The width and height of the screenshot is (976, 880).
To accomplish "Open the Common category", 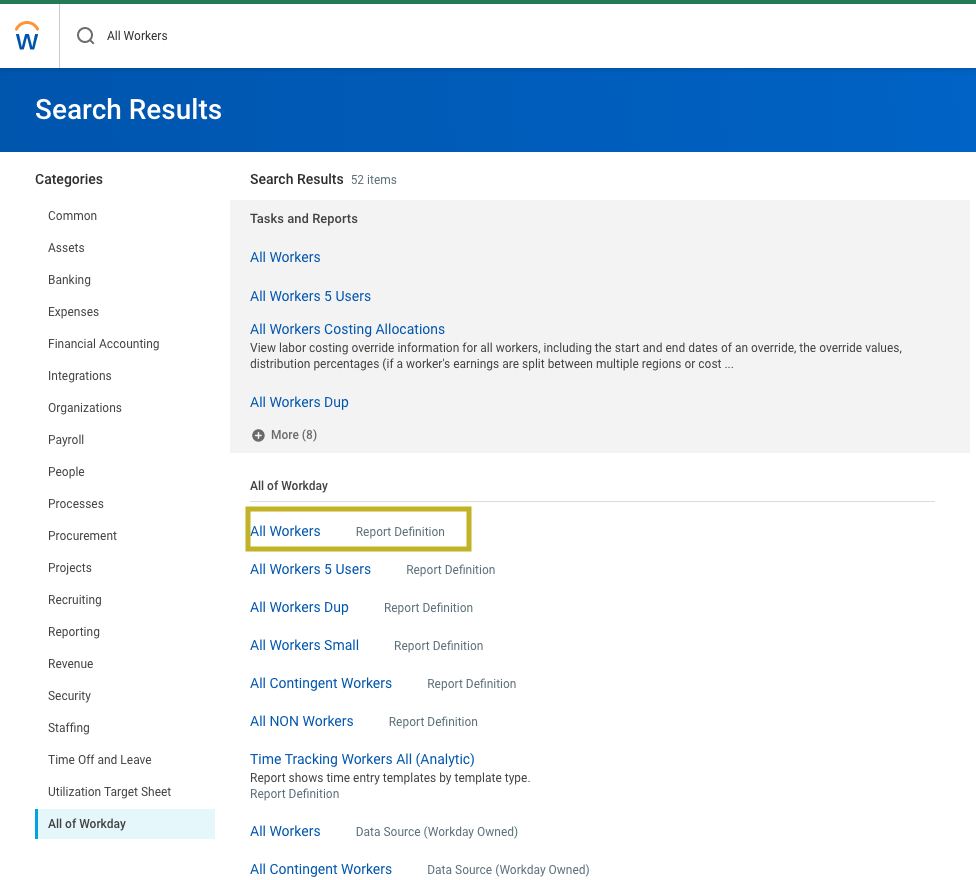I will tap(72, 216).
